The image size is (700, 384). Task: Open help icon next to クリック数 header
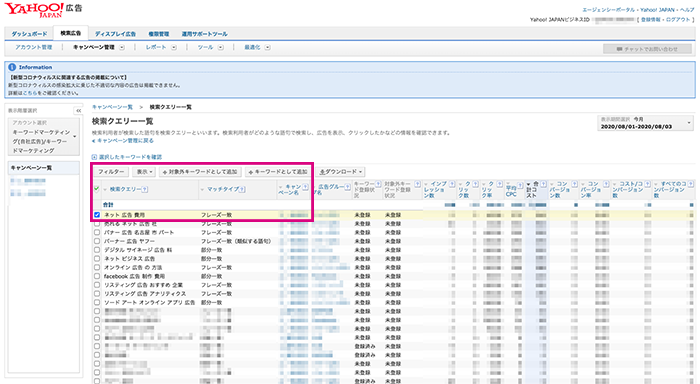pos(475,184)
